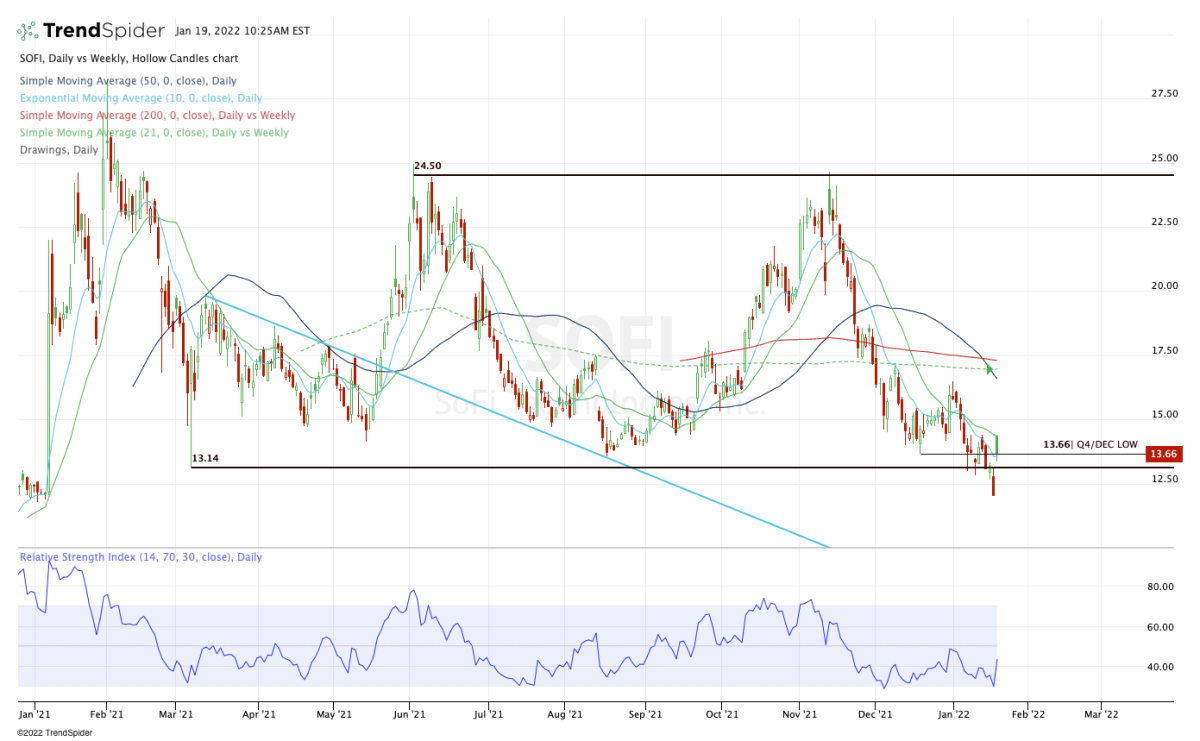Click the green arrow marker near 17.50

click(x=991, y=371)
